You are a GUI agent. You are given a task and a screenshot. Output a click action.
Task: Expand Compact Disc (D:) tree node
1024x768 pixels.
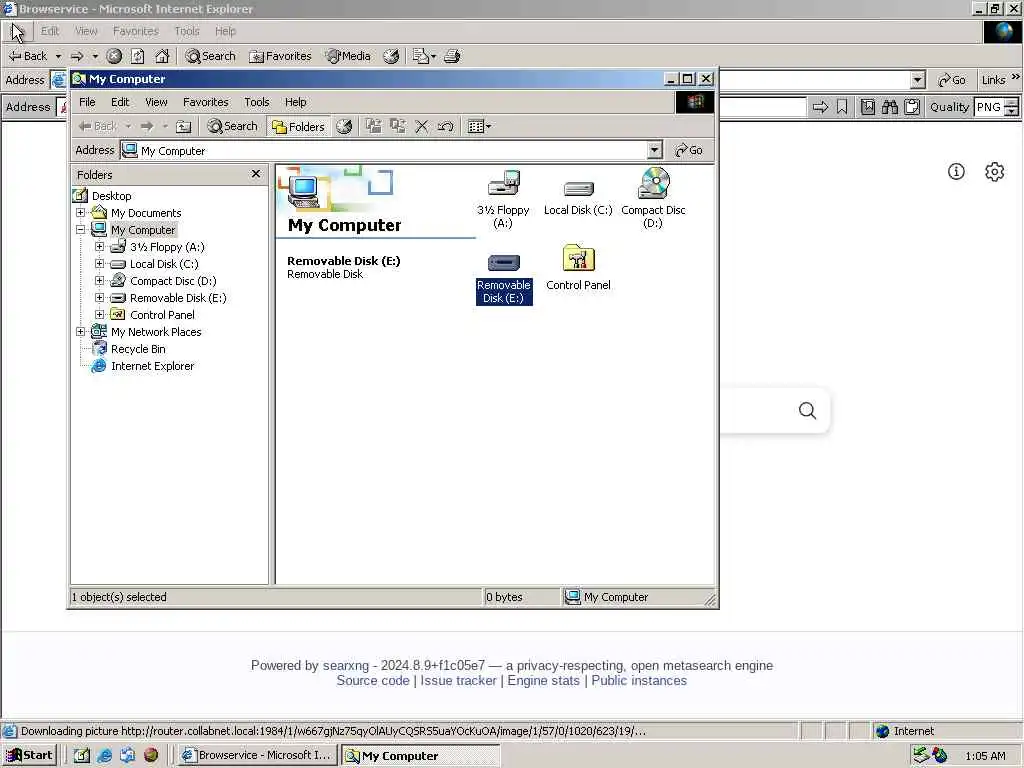[99, 281]
